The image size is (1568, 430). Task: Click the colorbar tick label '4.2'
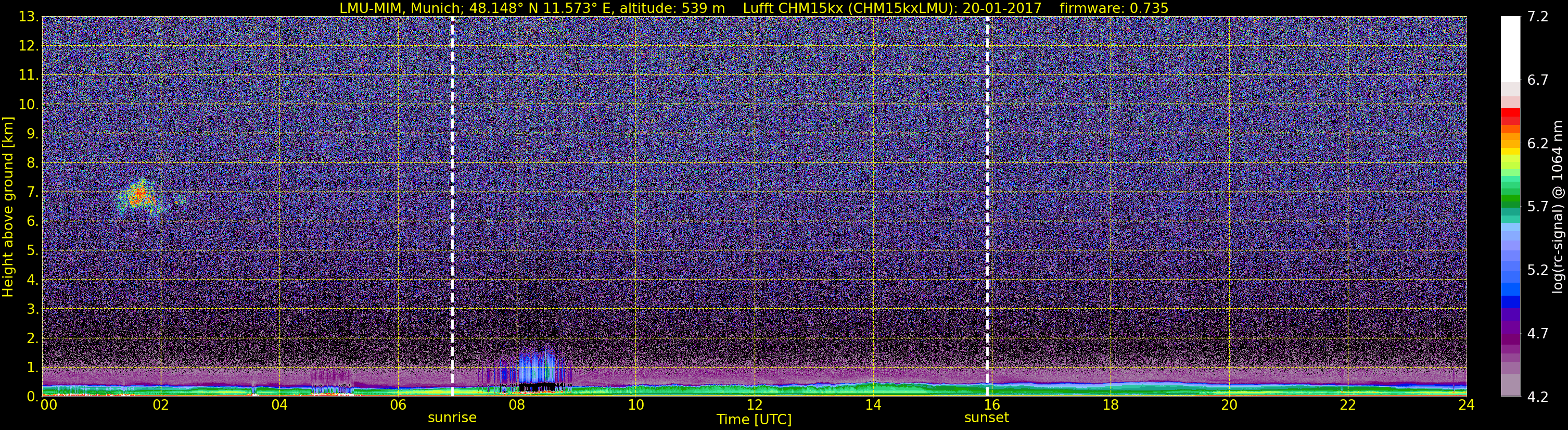point(1538,397)
